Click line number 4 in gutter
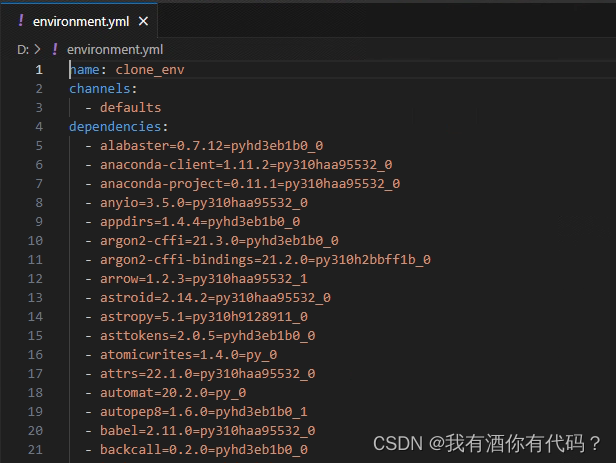This screenshot has width=616, height=463. pos(39,127)
